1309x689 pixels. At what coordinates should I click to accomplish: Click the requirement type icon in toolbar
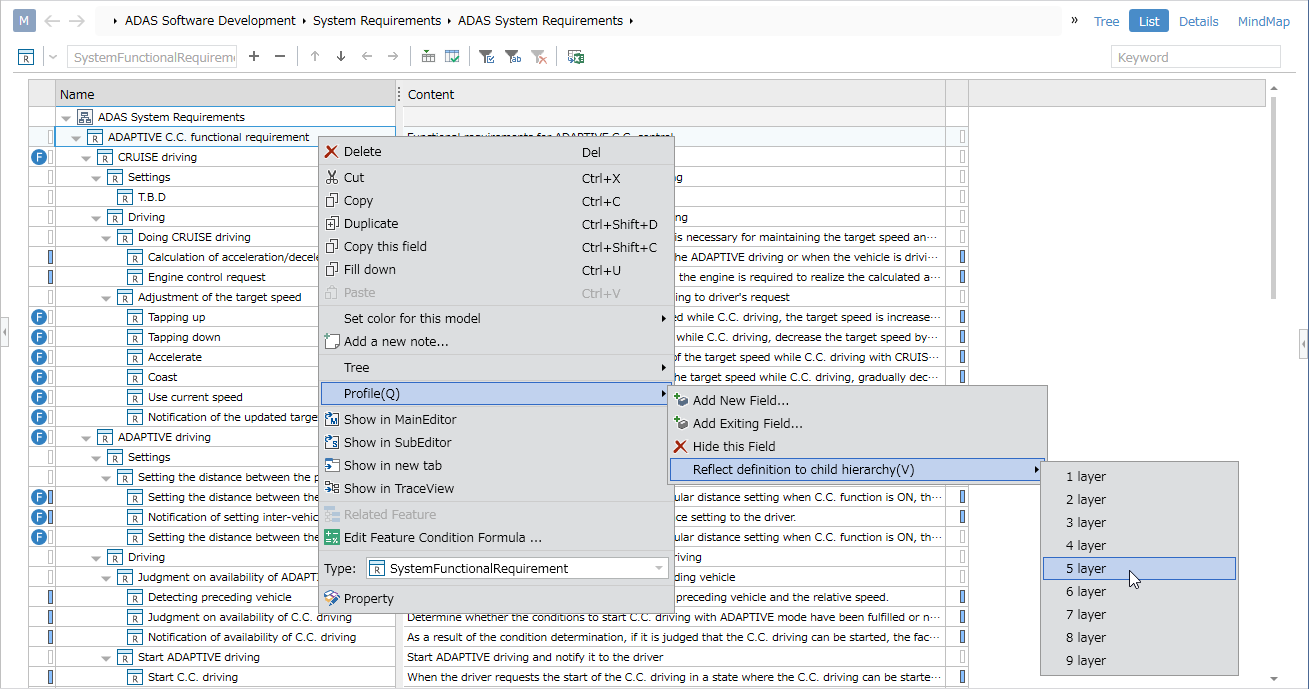[x=26, y=57]
